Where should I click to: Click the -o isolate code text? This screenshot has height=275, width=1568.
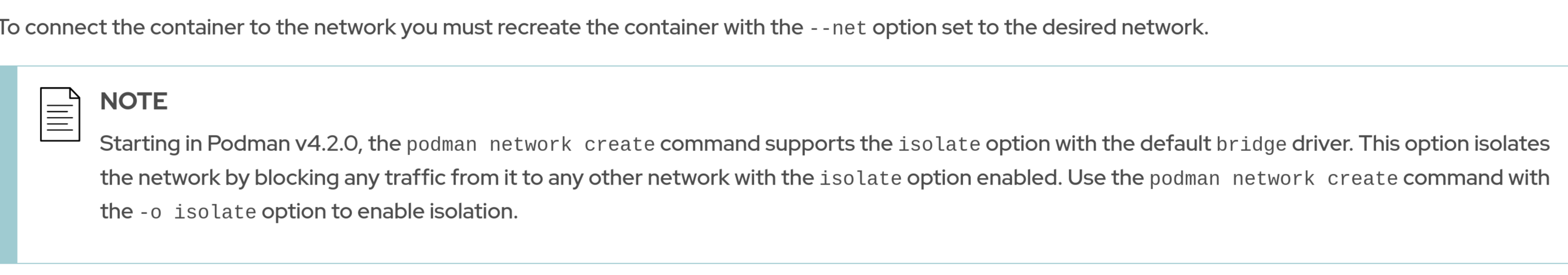pyautogui.click(x=197, y=212)
